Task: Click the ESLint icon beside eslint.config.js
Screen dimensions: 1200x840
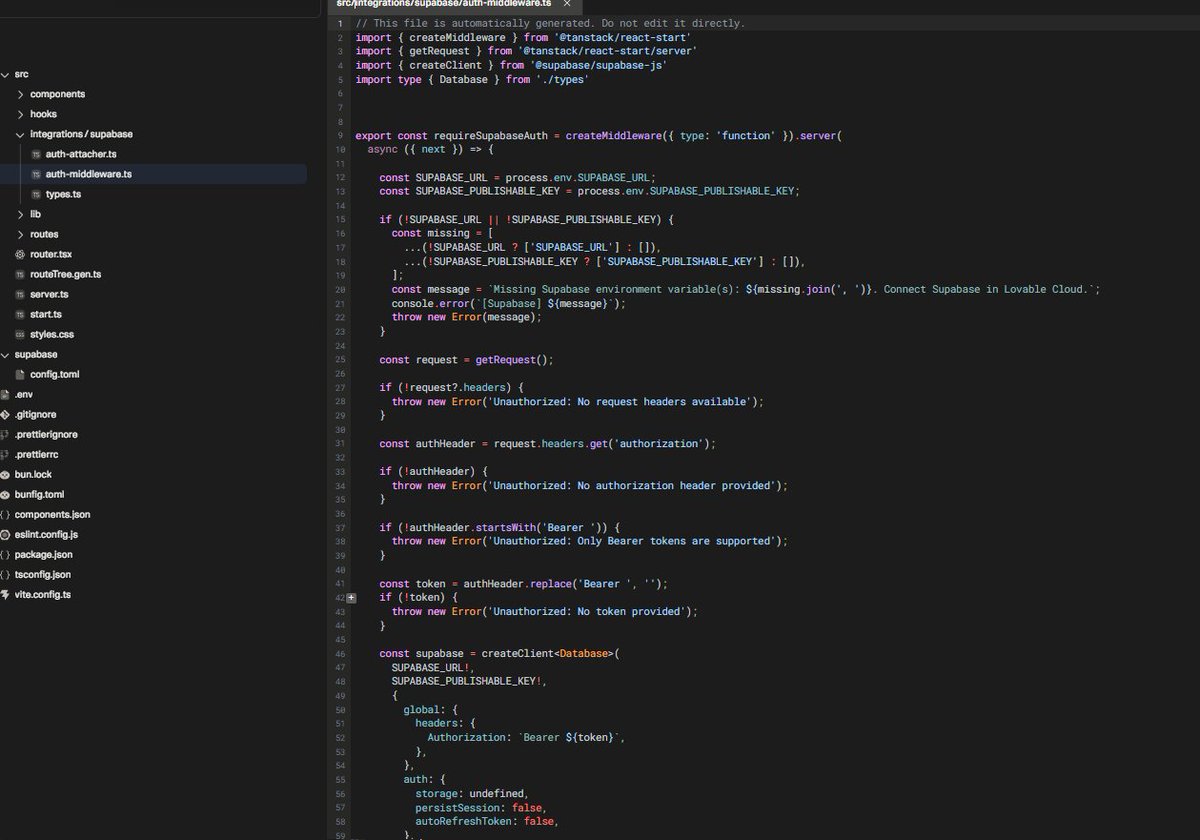Action: [x=5, y=535]
